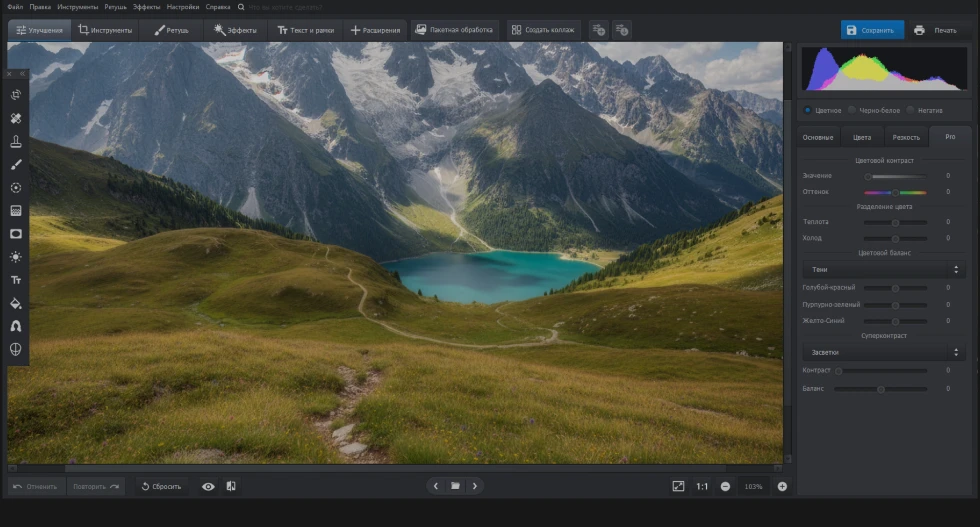The height and width of the screenshot is (527, 980).
Task: Open the Правка menu
Action: coord(40,7)
